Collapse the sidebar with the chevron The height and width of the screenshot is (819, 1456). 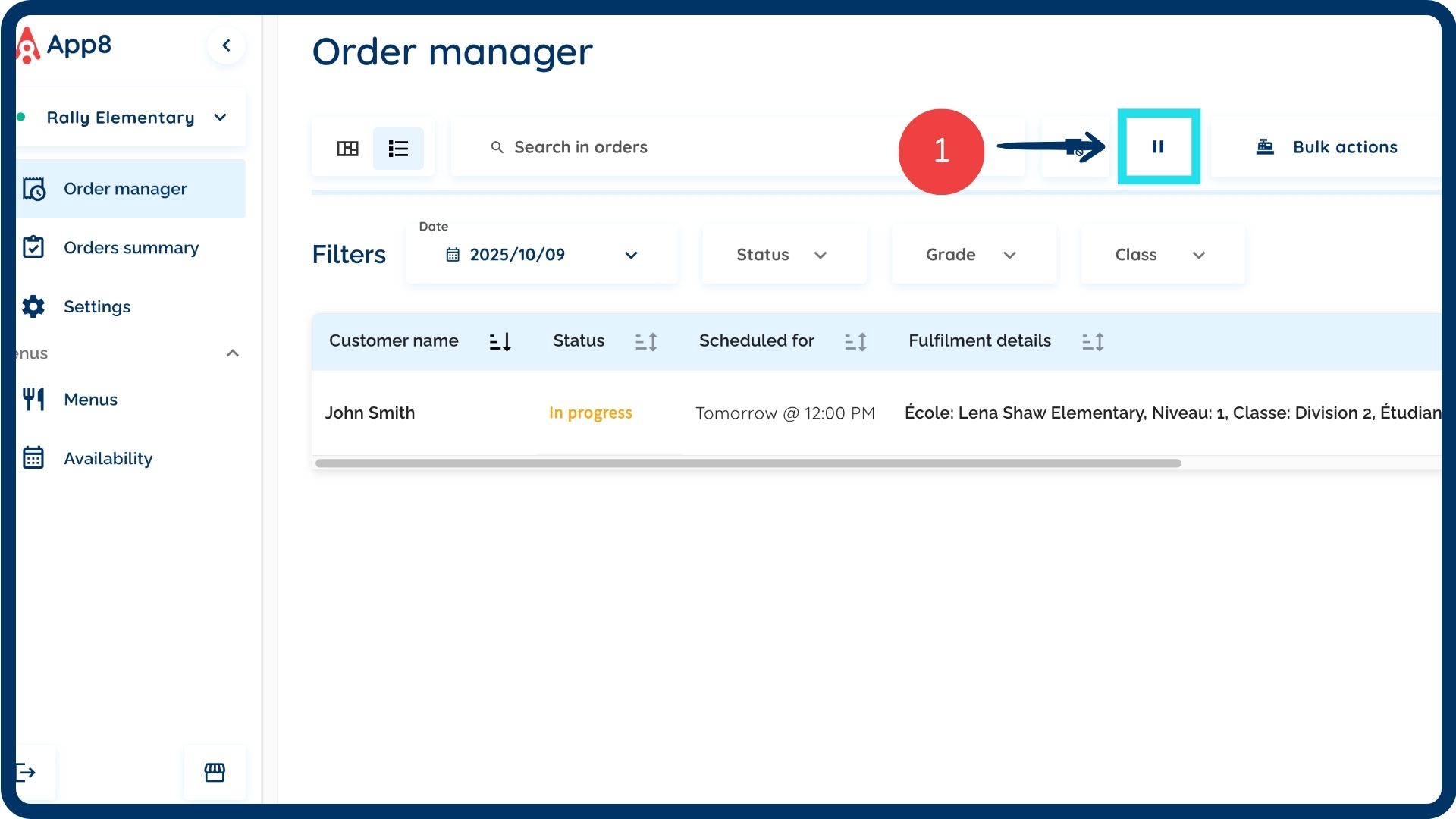pos(226,45)
